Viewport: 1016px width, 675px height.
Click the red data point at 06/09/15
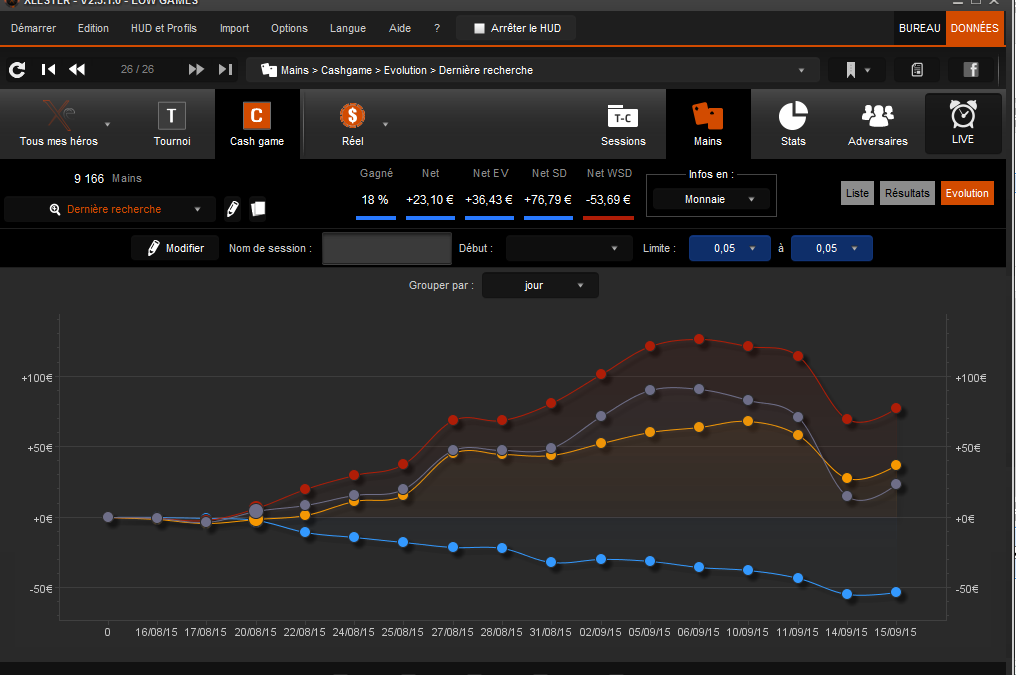[699, 339]
